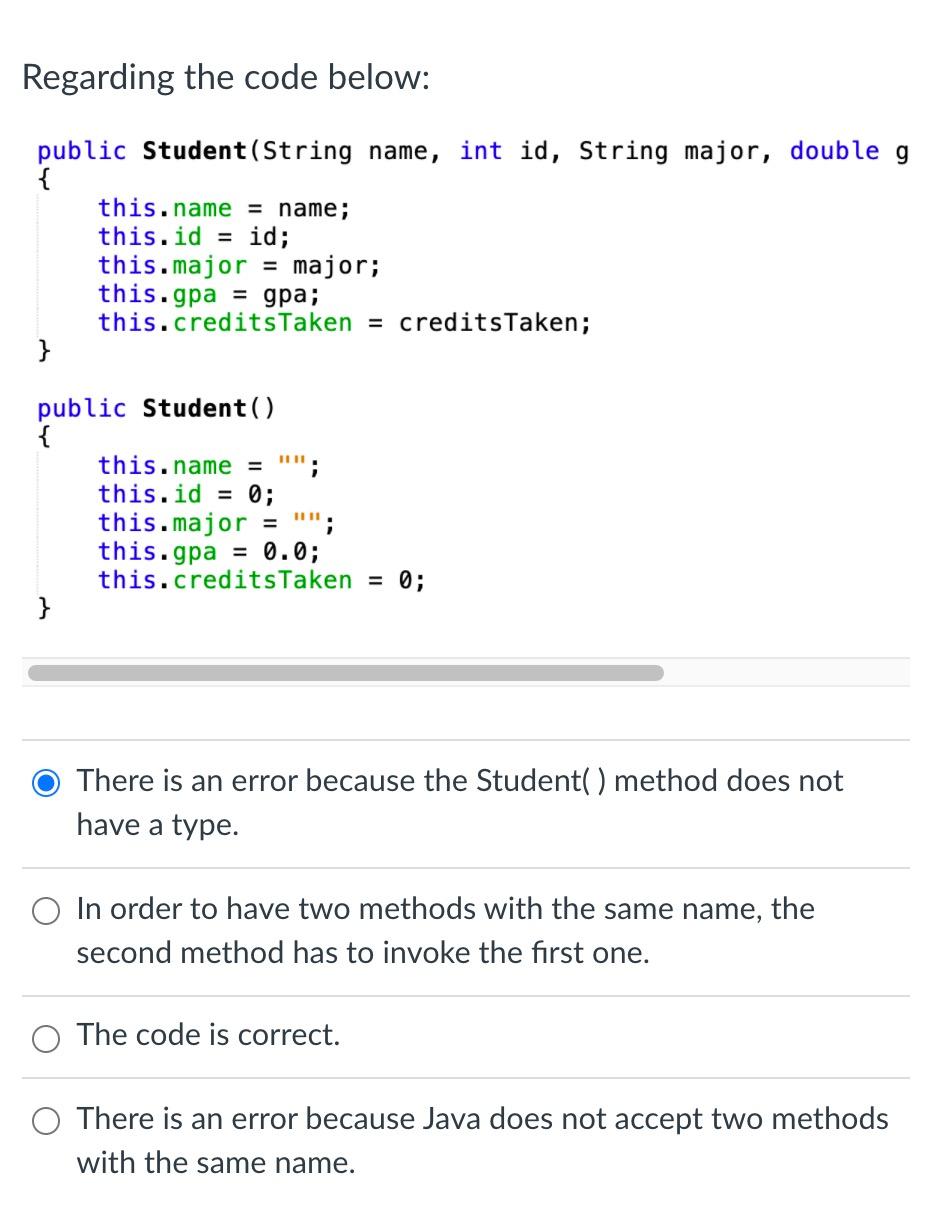Click 'this.creditsTaken = creditsTaken;' code line
The height and width of the screenshot is (1212, 940).
point(344,323)
